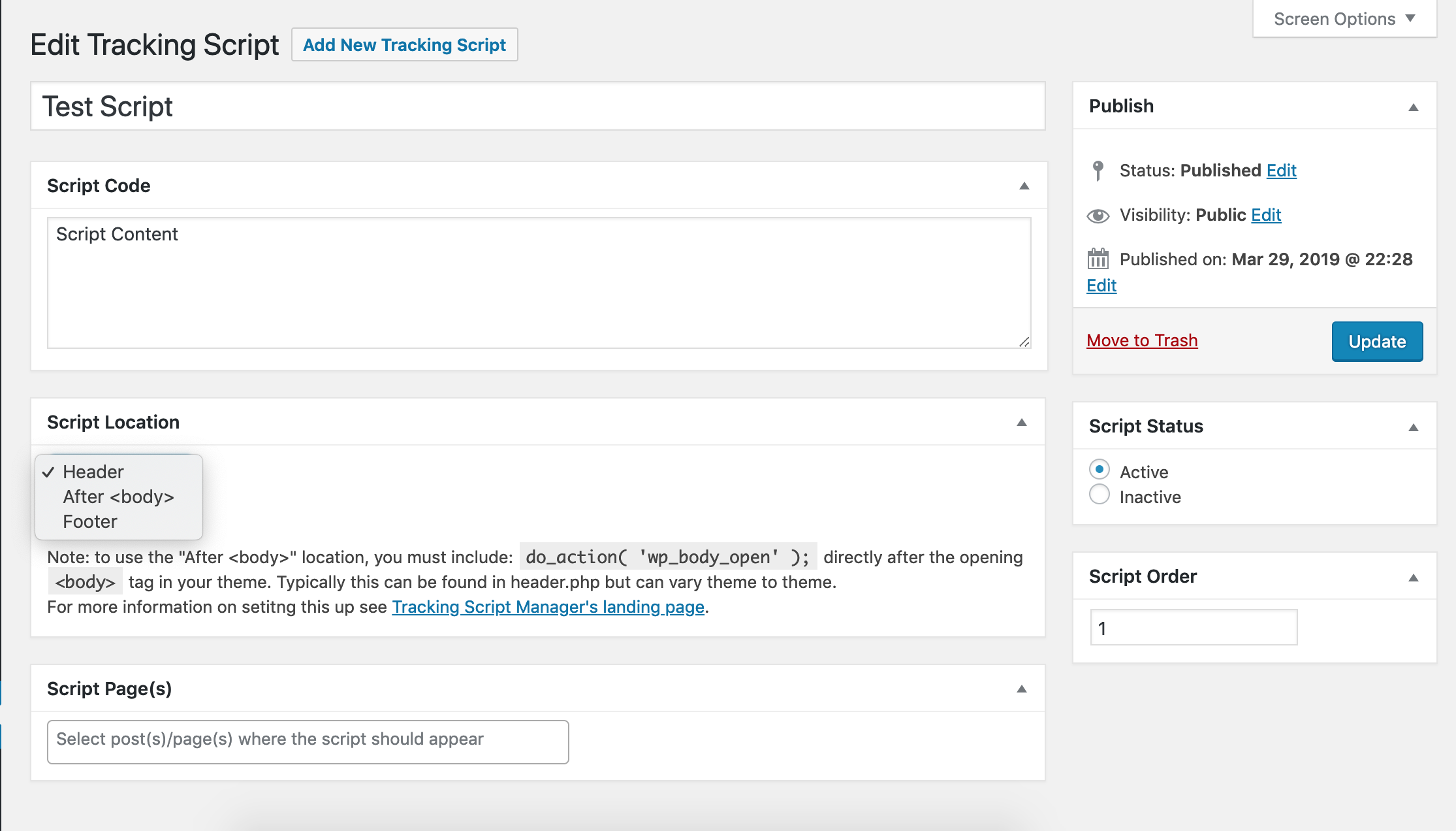Open the Screen Options dropdown
The width and height of the screenshot is (1456, 831).
[x=1344, y=19]
